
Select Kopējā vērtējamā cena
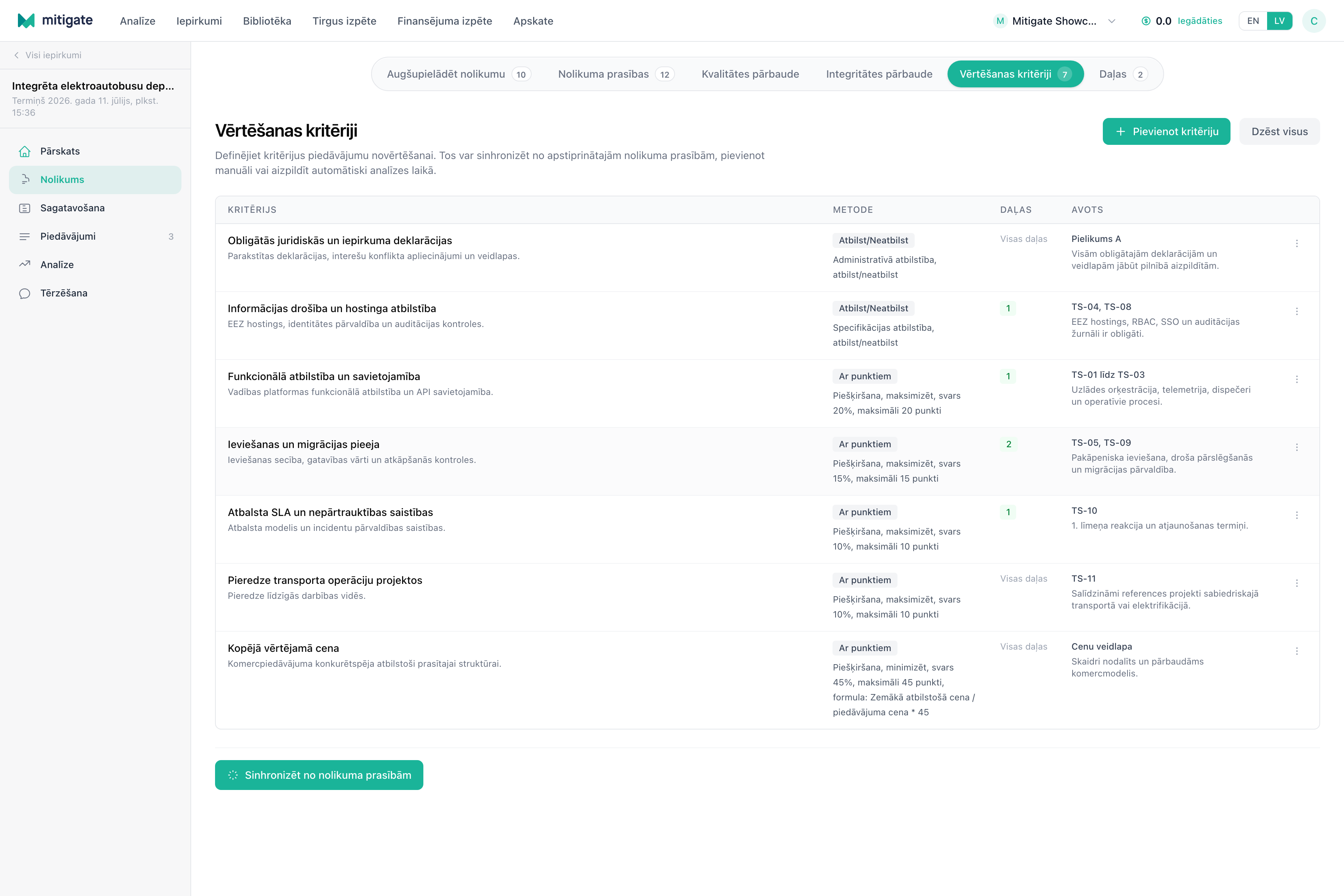(x=283, y=648)
